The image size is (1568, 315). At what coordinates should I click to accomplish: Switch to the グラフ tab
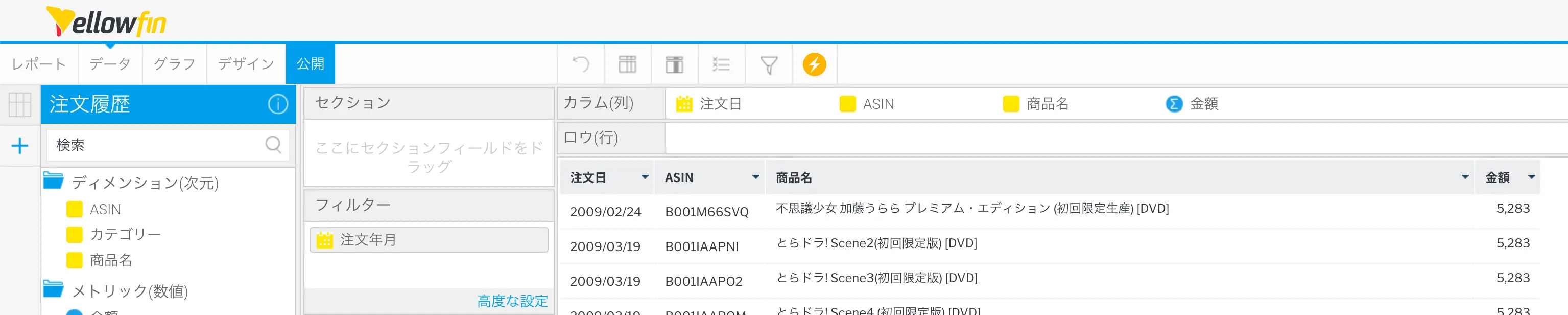tap(174, 64)
